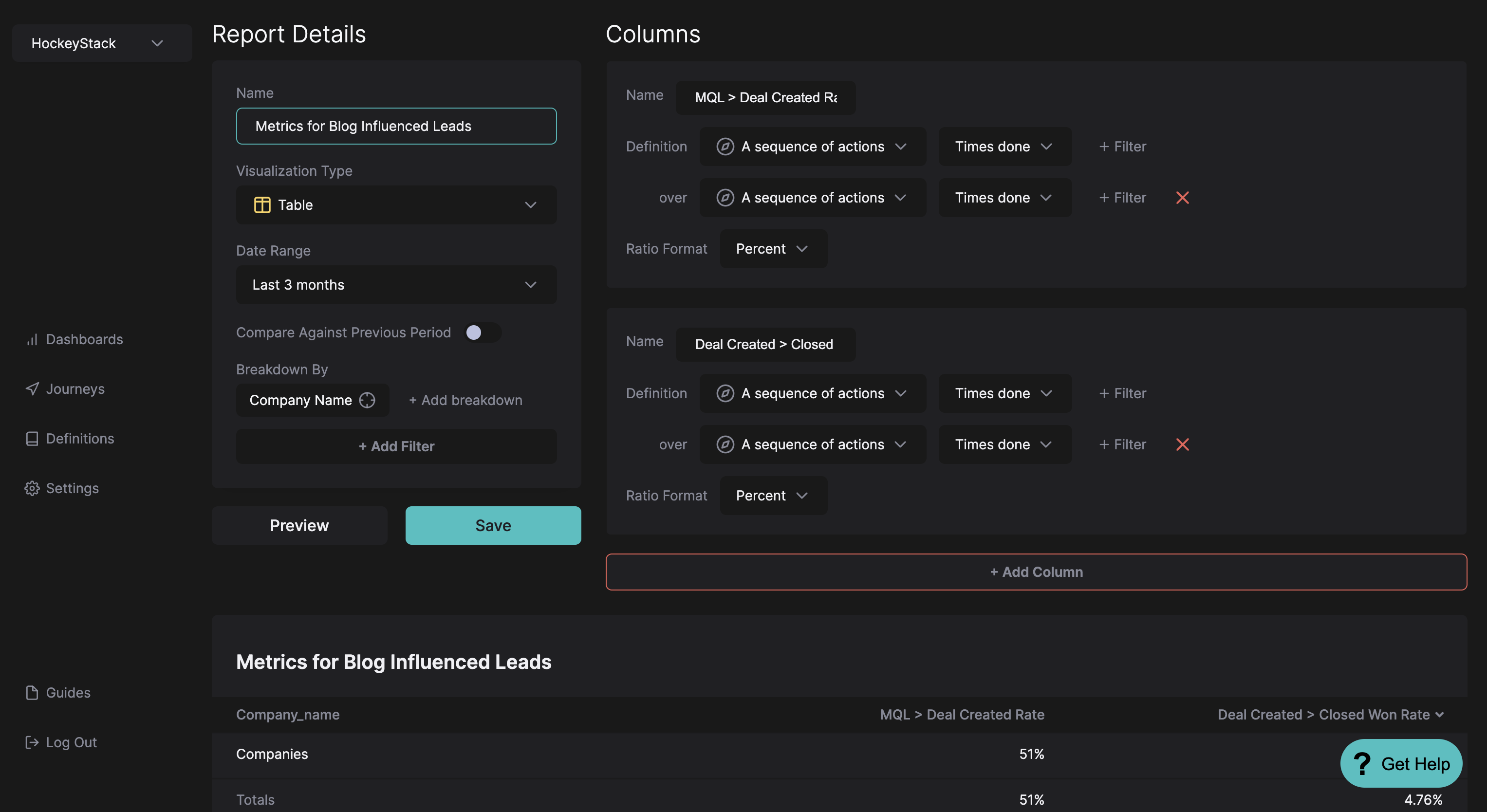
Task: Click the 4.76% totals value
Action: tap(1423, 800)
